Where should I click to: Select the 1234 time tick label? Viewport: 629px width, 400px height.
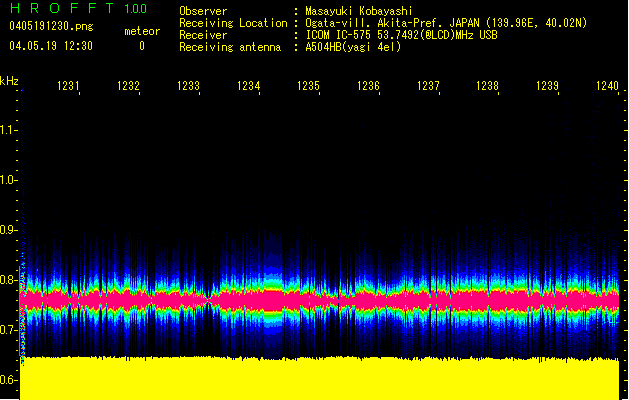pyautogui.click(x=249, y=87)
